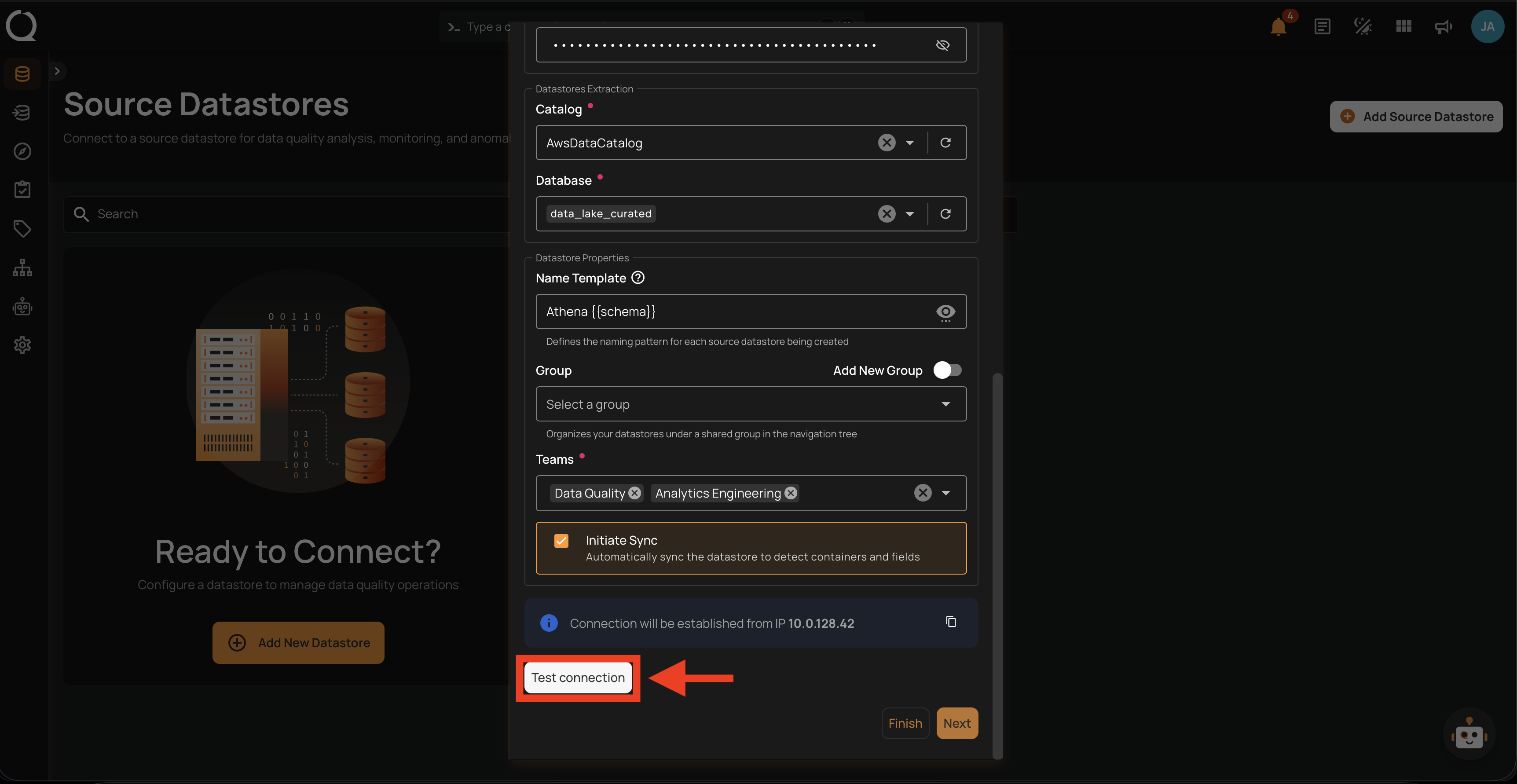Viewport: 1517px width, 784px height.
Task: Click the Test connection button
Action: (x=578, y=678)
